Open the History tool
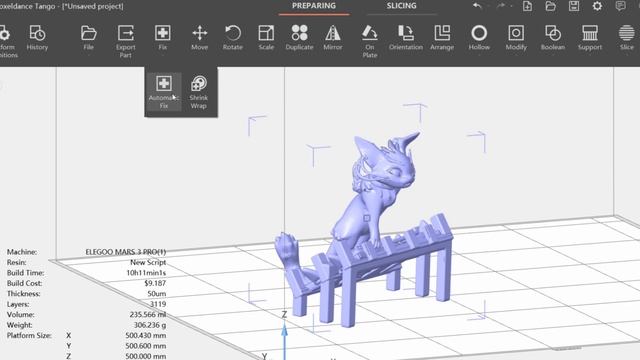Screen dimensions: 640x360 [37, 38]
